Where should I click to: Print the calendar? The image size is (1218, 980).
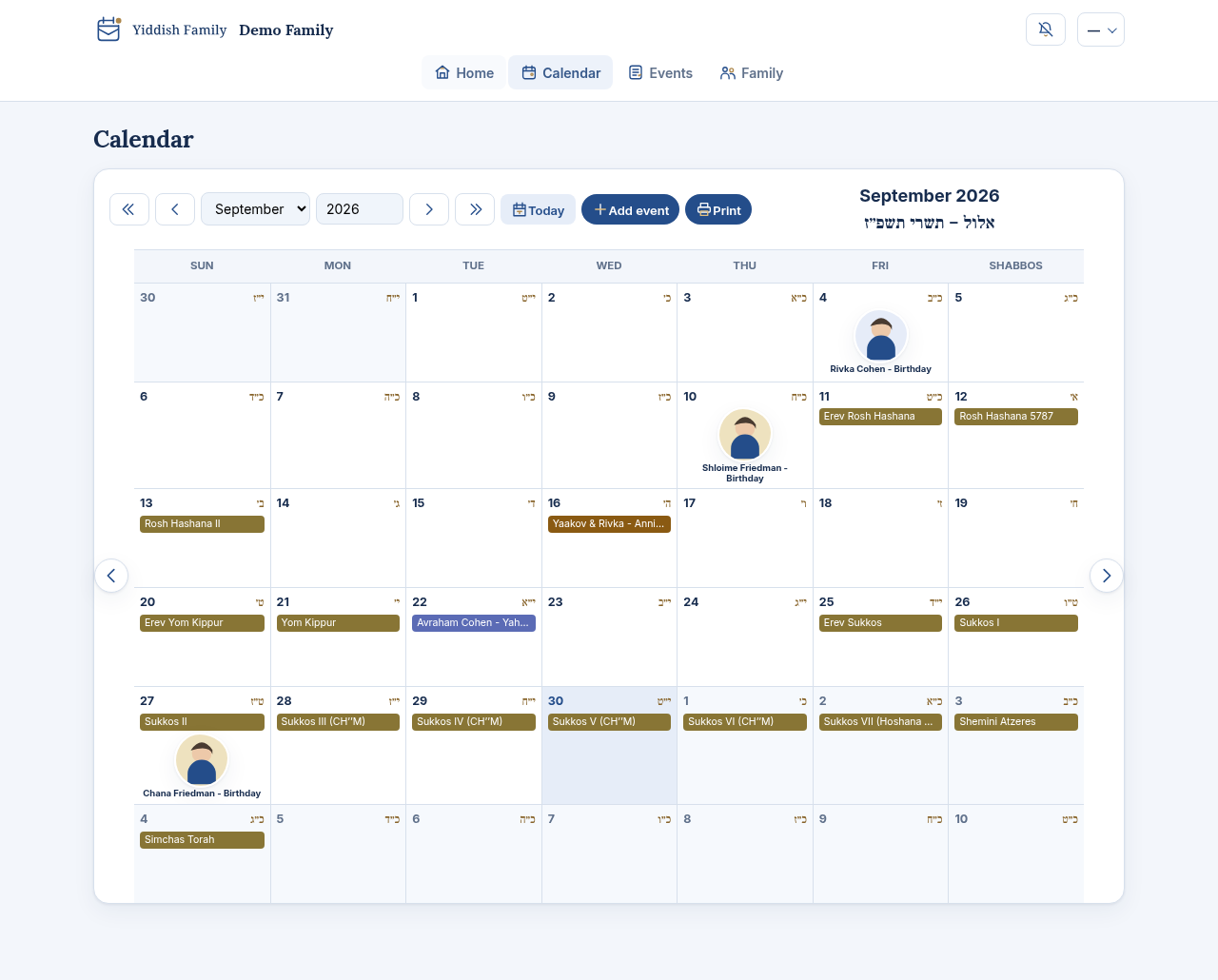[718, 209]
